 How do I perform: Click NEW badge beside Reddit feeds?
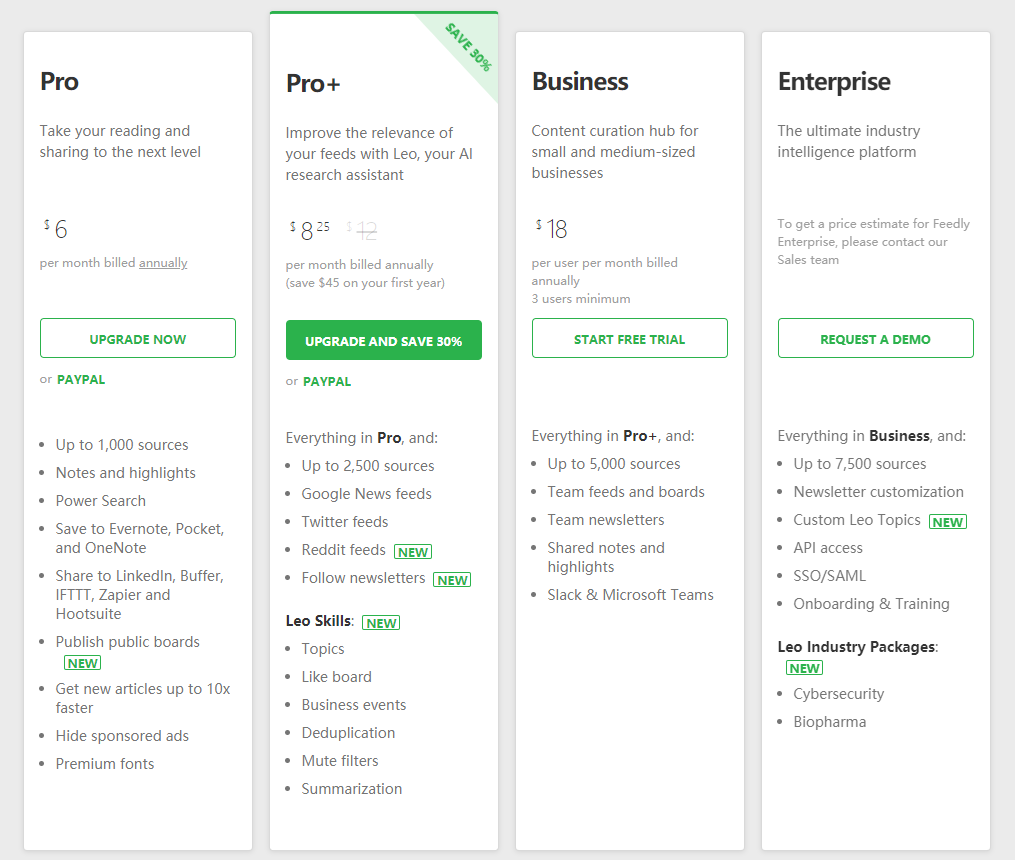(413, 552)
